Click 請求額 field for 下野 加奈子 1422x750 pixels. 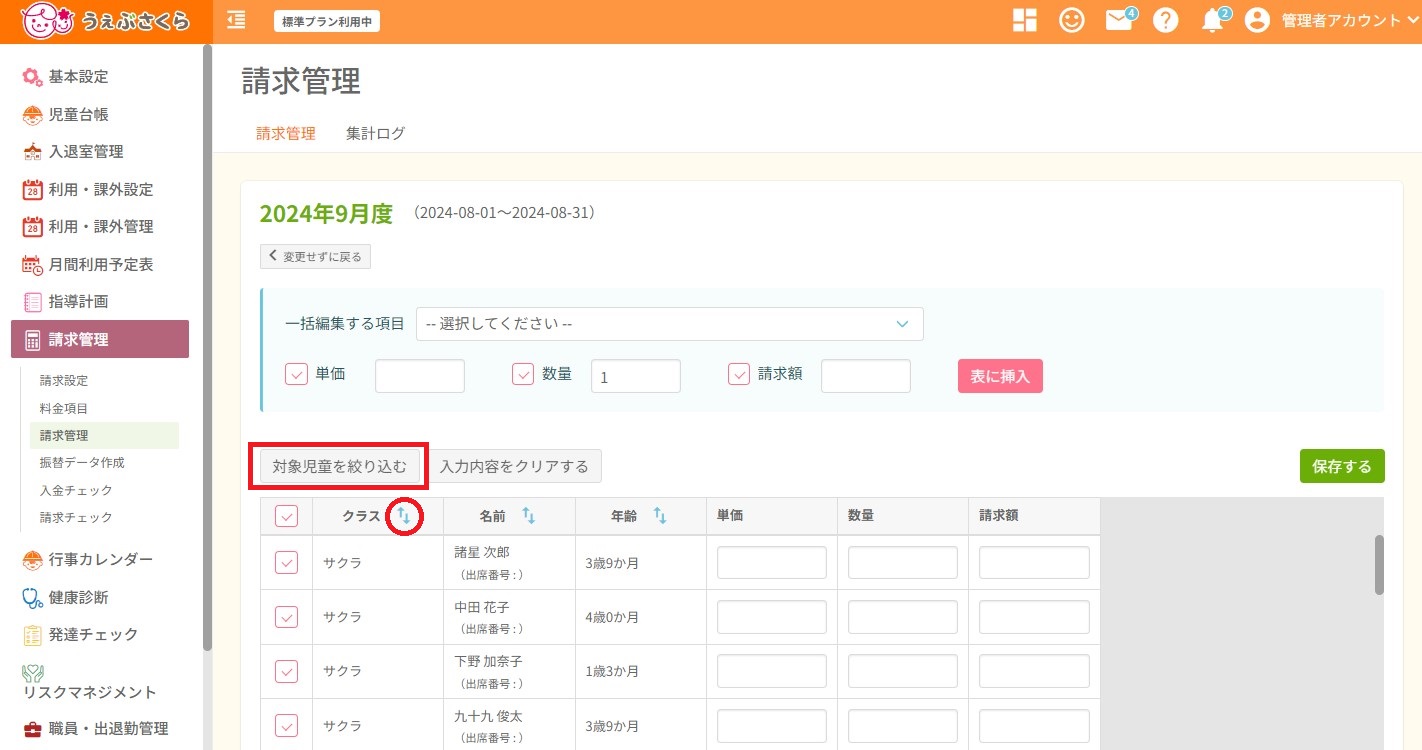click(1034, 671)
